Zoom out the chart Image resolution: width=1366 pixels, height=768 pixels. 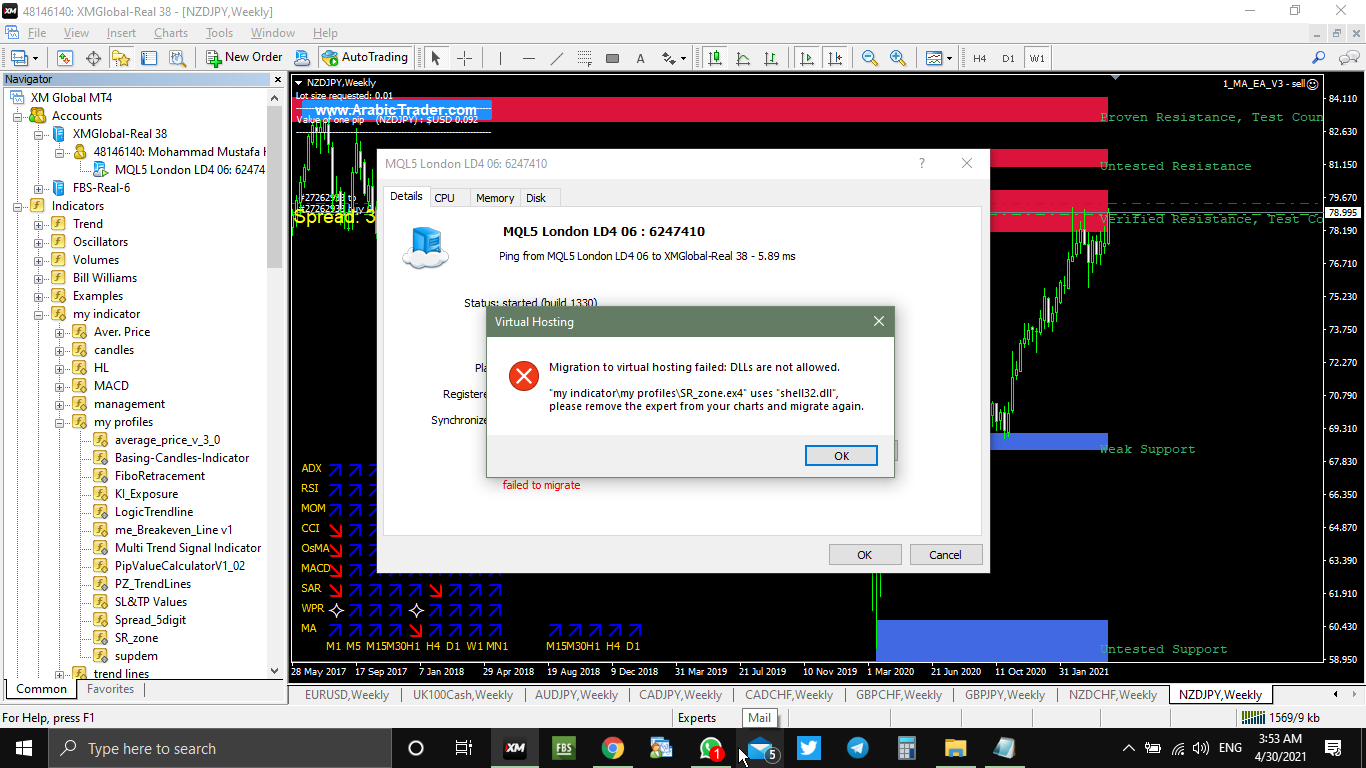pyautogui.click(x=870, y=58)
